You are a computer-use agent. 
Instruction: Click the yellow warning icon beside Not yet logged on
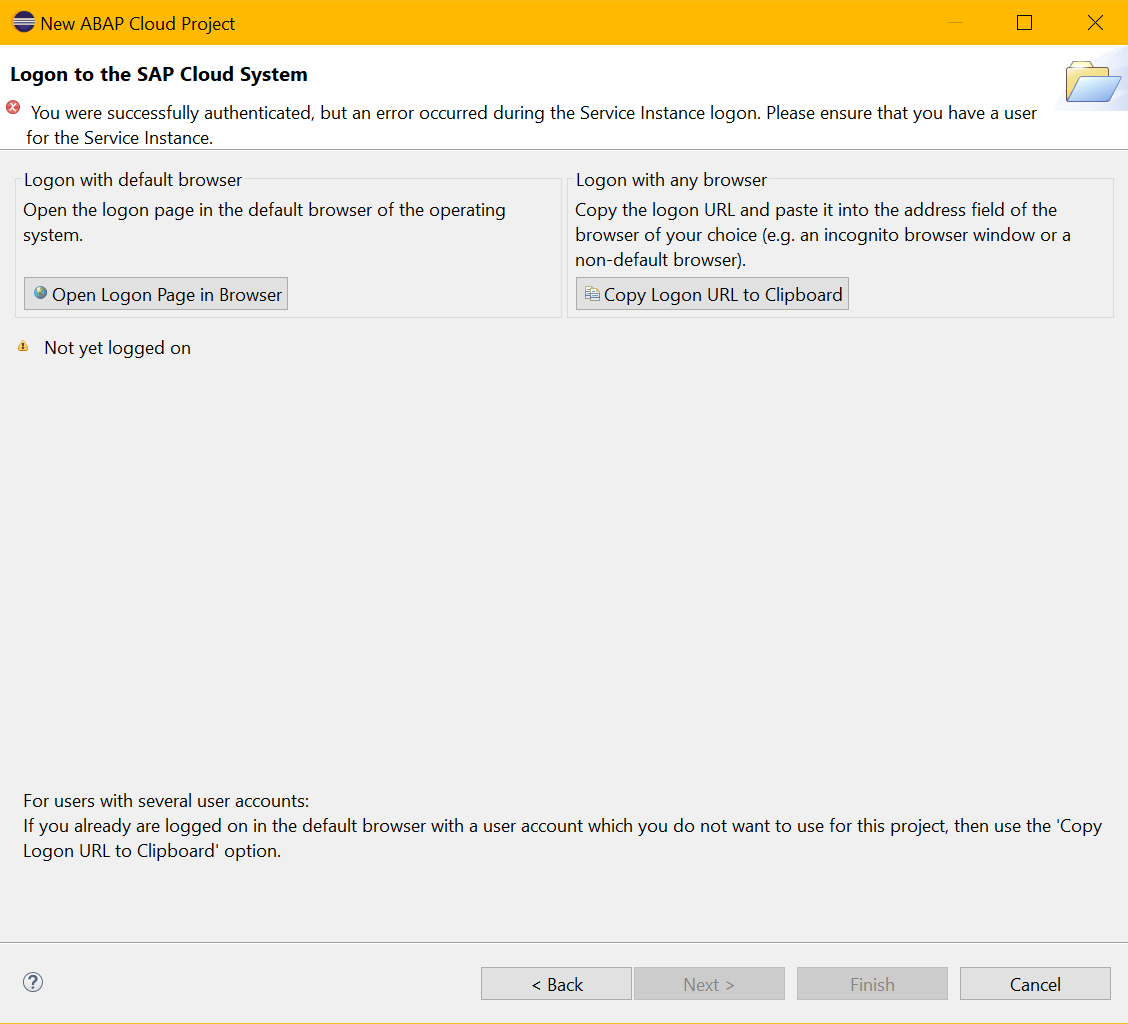[x=23, y=347]
